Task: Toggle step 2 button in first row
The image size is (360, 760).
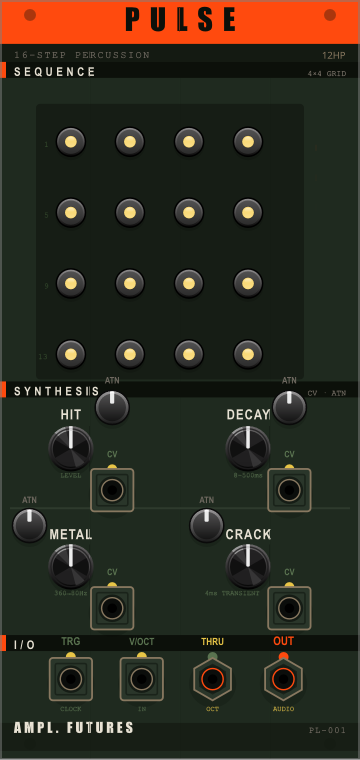Action: click(130, 142)
